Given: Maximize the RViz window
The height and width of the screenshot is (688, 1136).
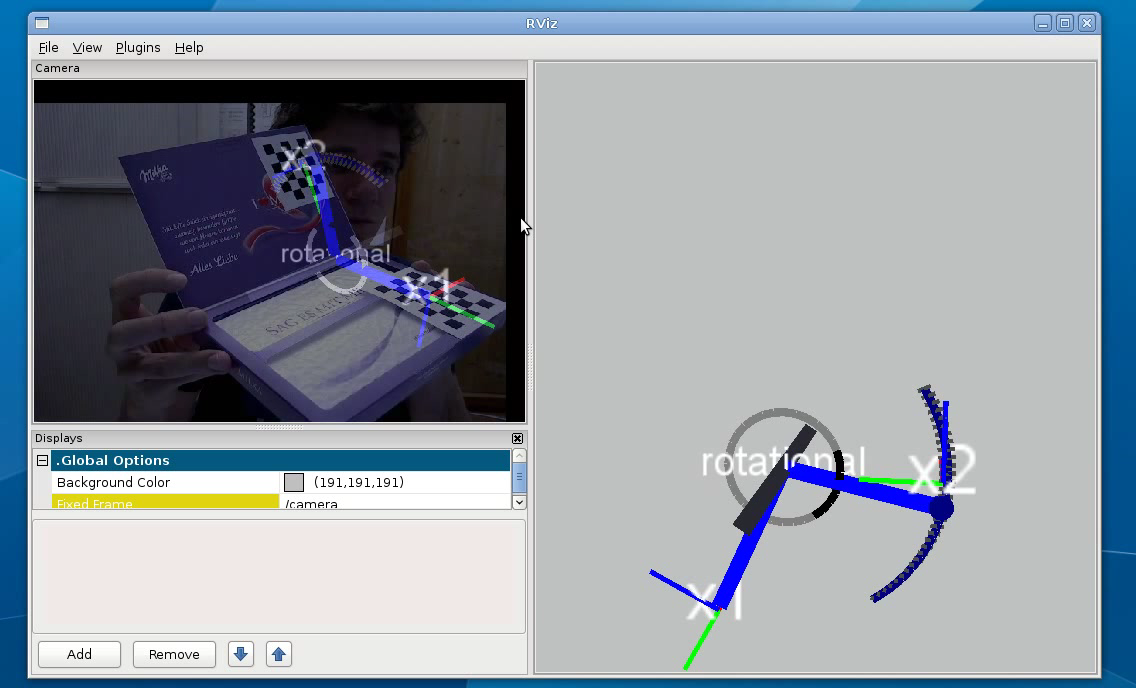Looking at the screenshot, I should [1065, 23].
